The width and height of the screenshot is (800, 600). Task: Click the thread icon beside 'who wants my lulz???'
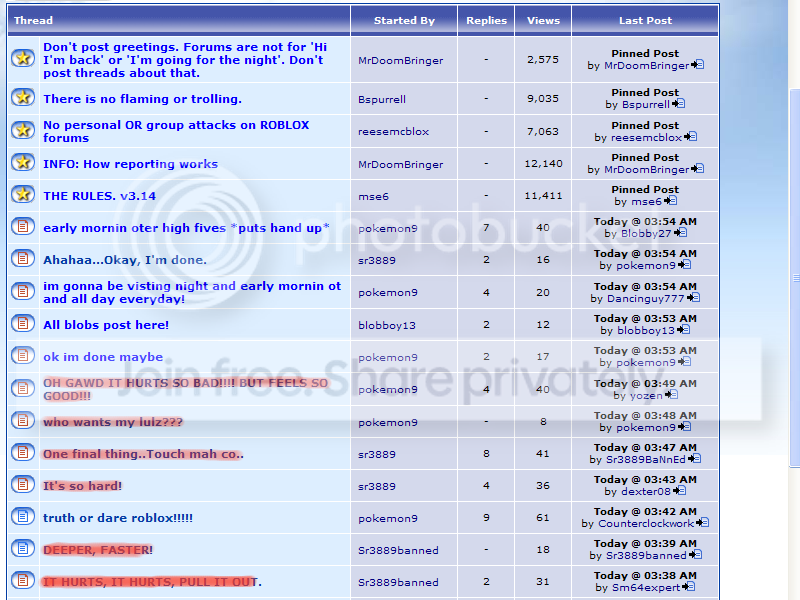pyautogui.click(x=23, y=420)
